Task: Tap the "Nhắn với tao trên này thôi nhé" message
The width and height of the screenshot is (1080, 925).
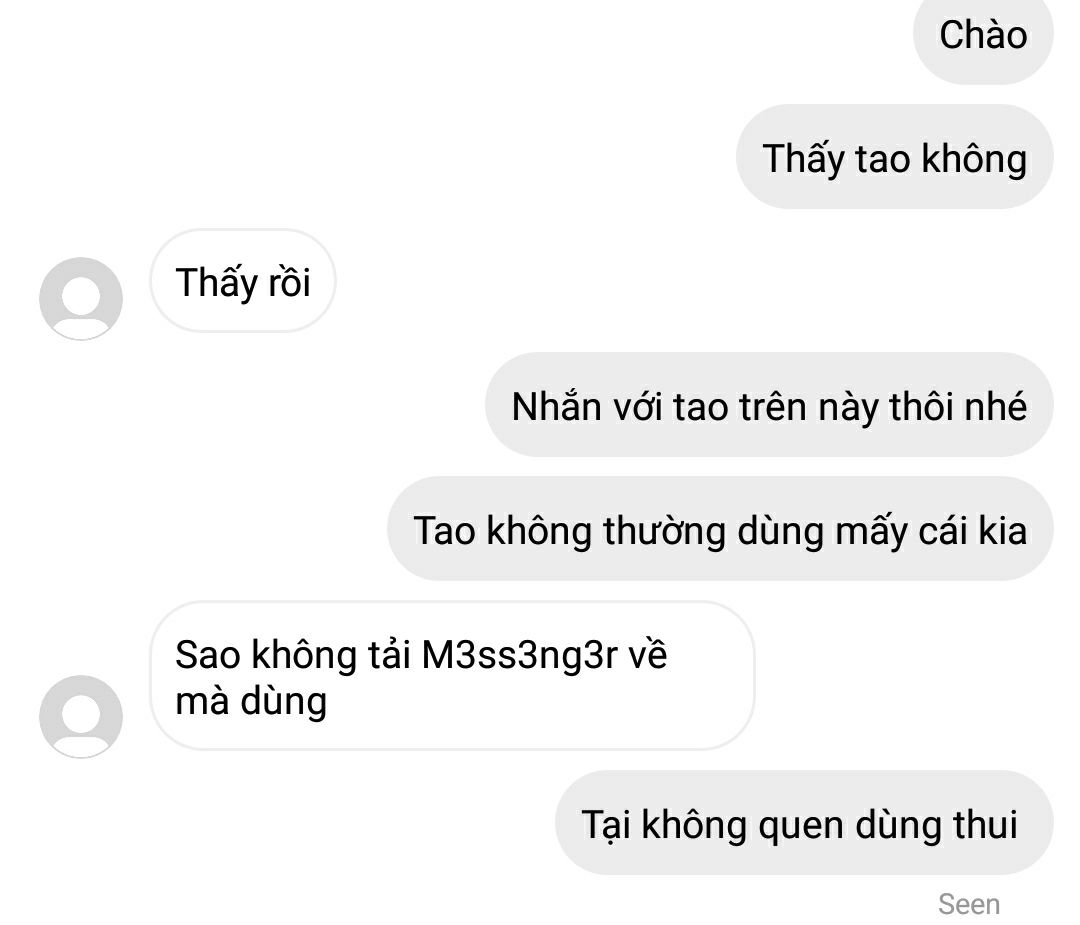Action: click(x=769, y=405)
